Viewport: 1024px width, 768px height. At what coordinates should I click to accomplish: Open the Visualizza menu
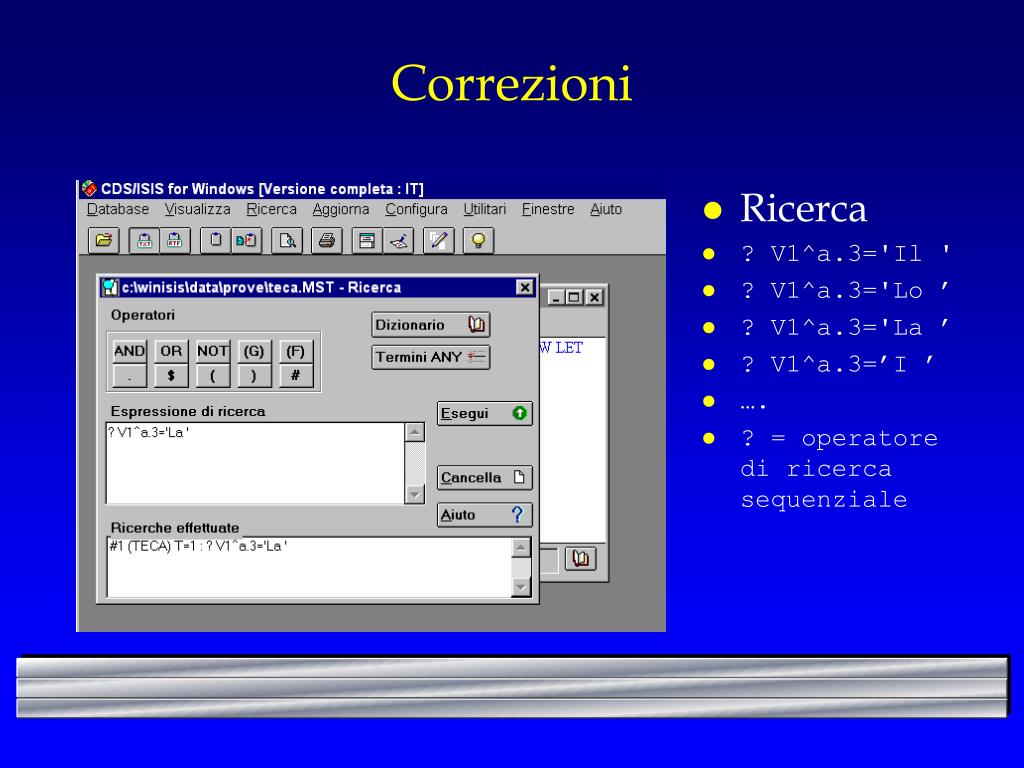(x=197, y=209)
